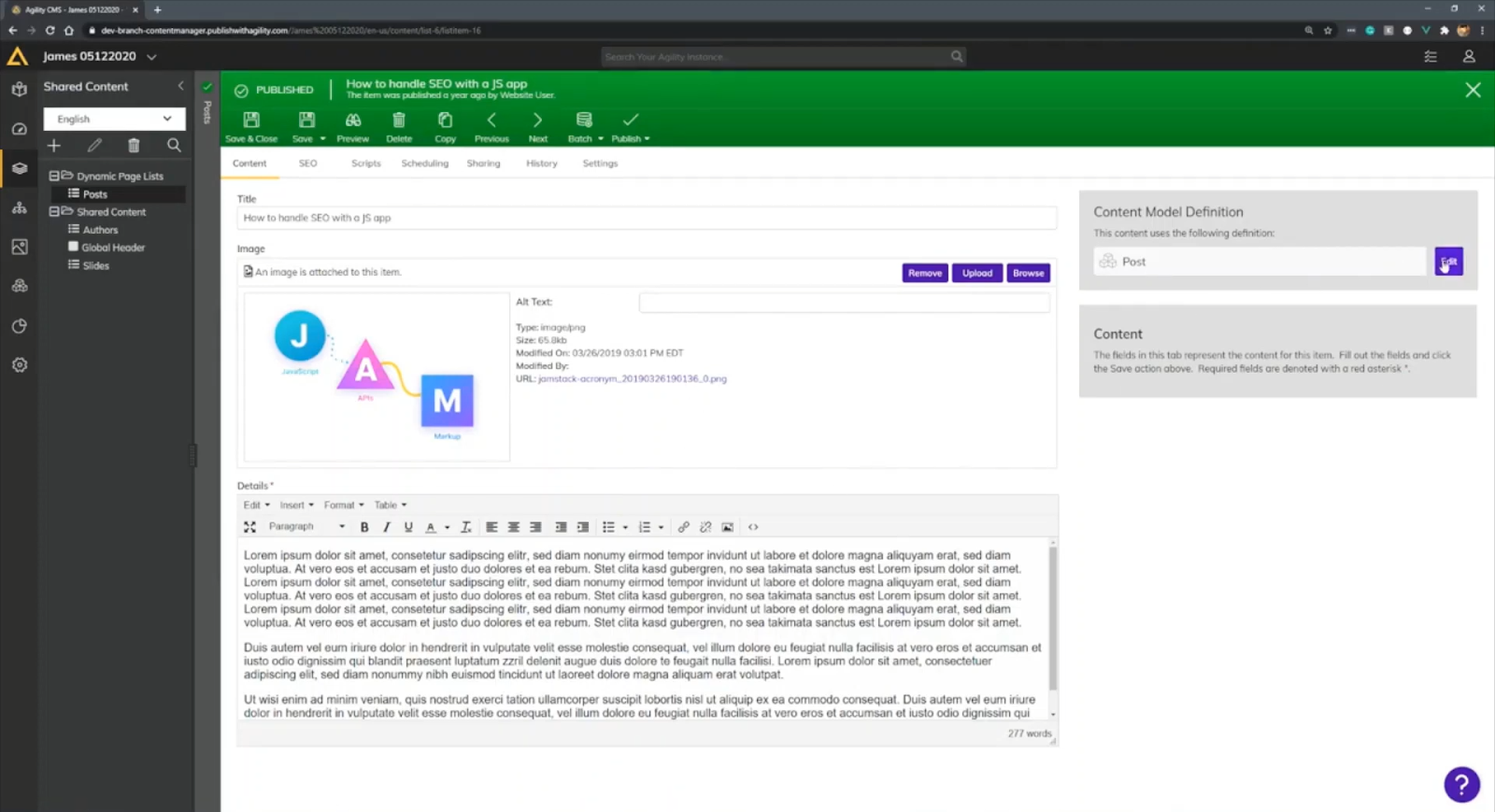Open the Preview binoculars icon
This screenshot has width=1495, height=812.
click(353, 127)
